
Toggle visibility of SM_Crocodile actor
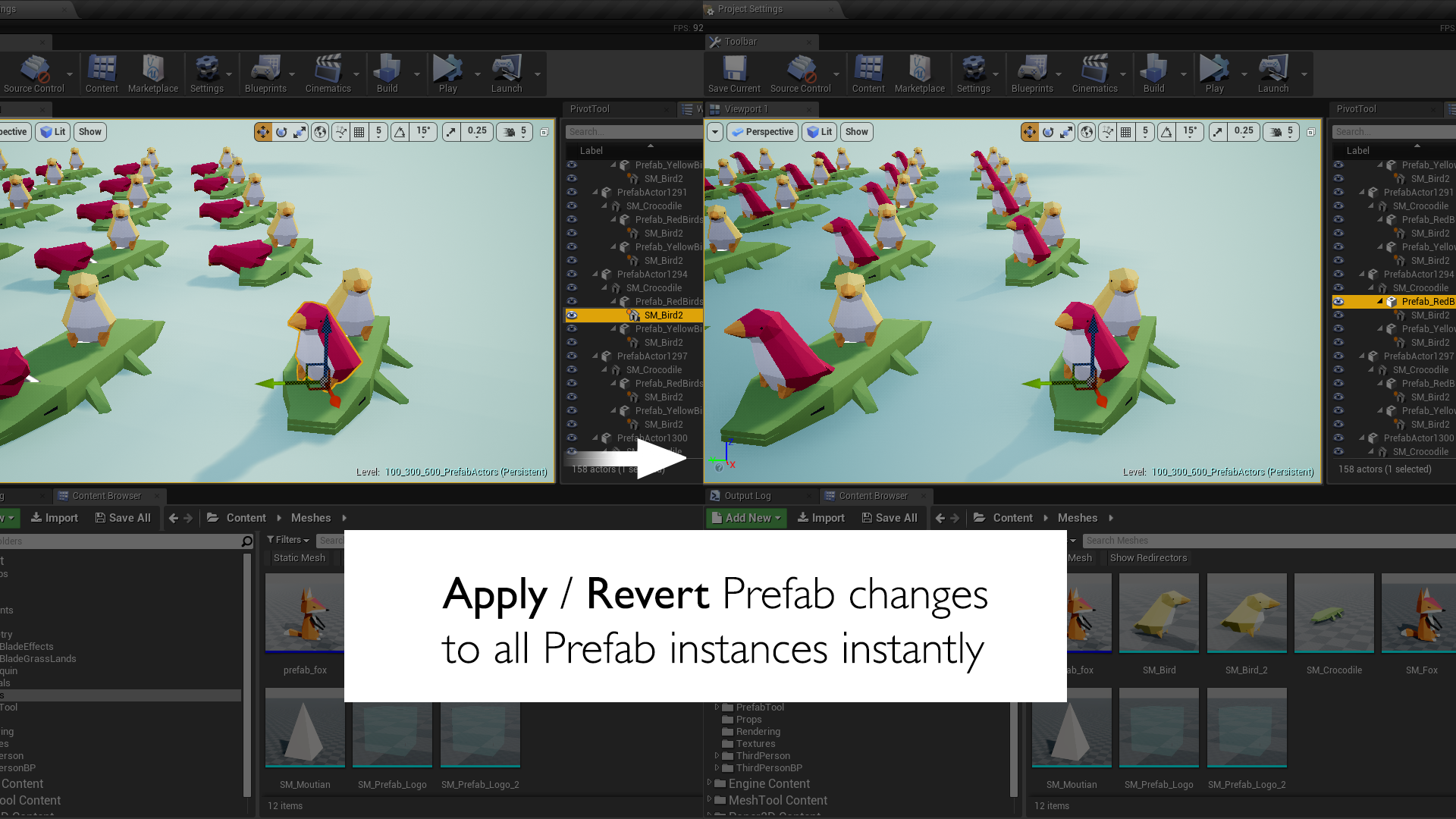(571, 206)
